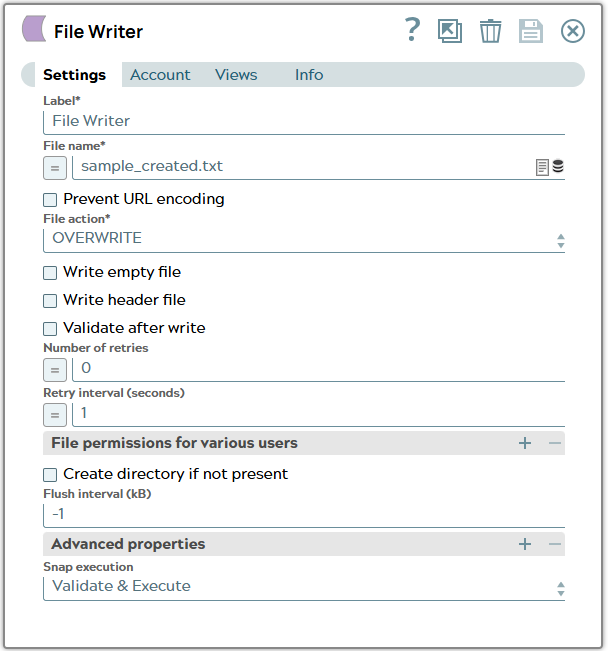Switch to the Settings tab
The width and height of the screenshot is (608, 651).
point(75,75)
